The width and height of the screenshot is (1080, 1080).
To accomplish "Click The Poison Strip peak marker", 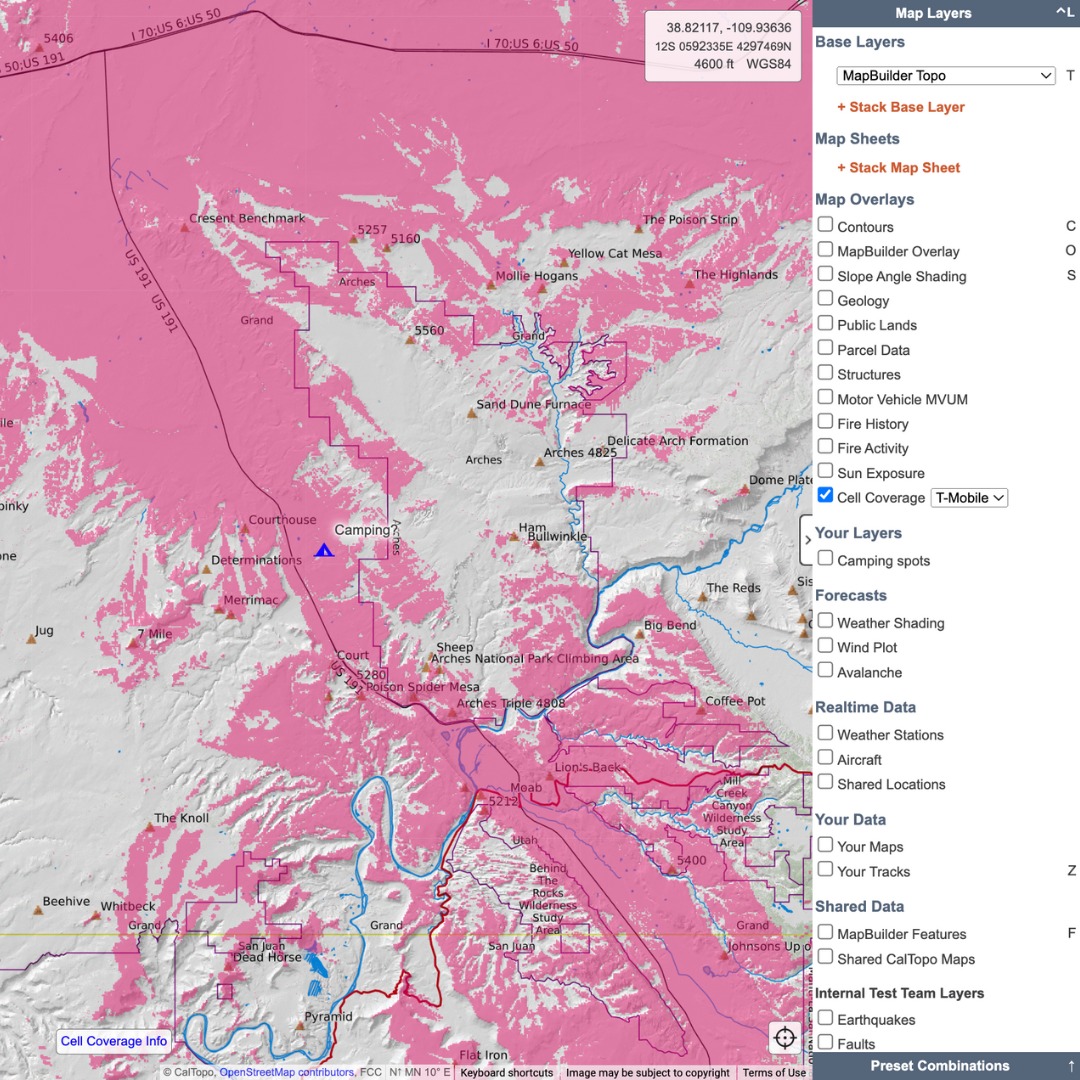I will (x=638, y=229).
